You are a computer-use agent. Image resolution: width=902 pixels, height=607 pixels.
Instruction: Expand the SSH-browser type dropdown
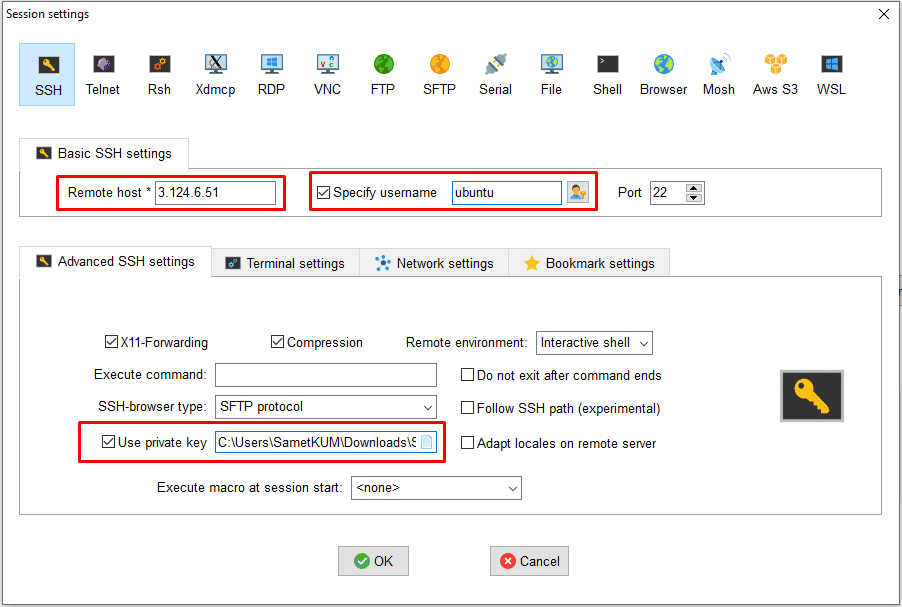click(x=326, y=407)
